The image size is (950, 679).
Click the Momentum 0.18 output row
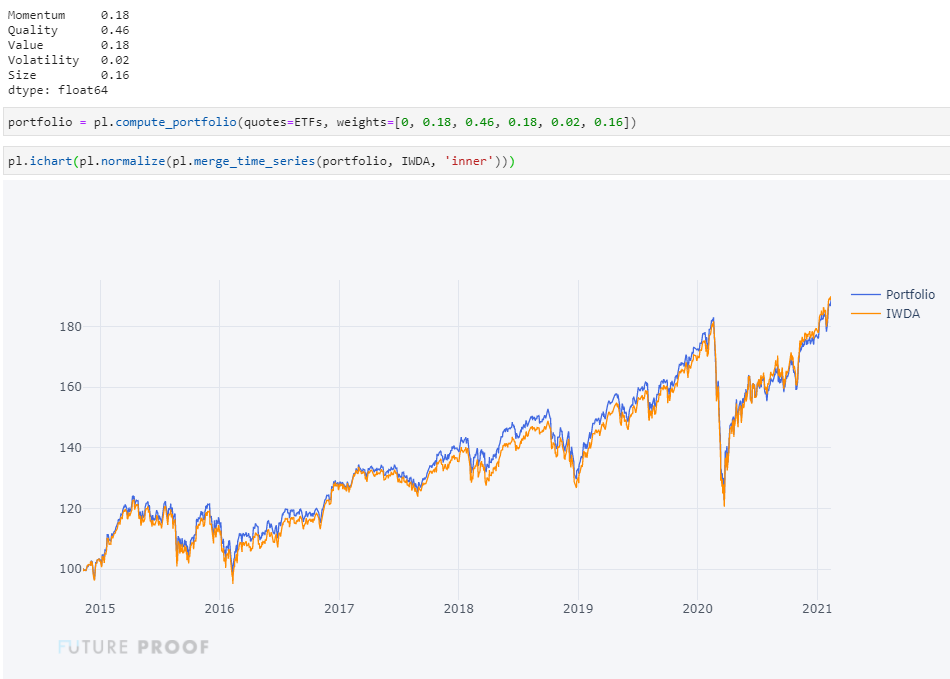coord(68,16)
